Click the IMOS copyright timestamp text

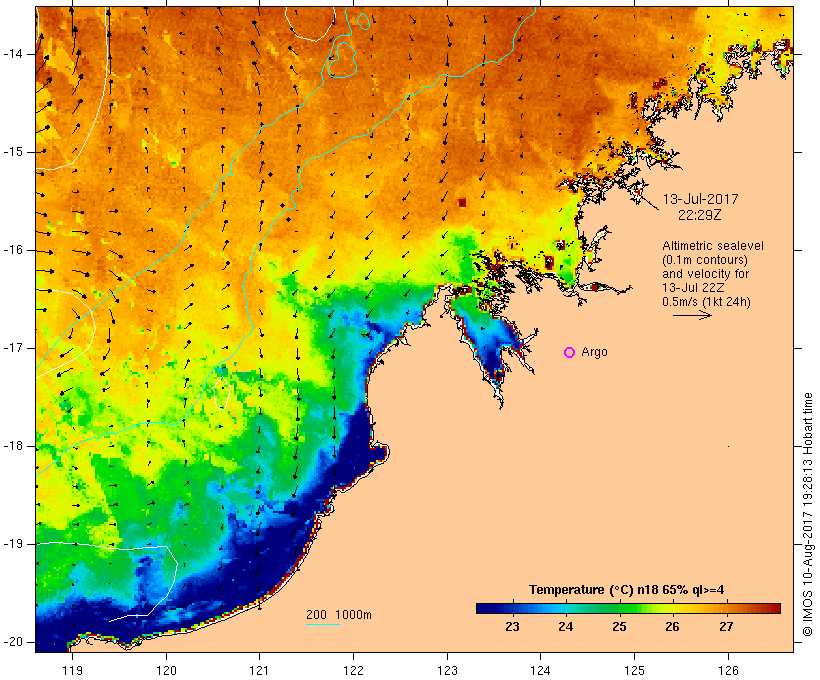click(x=808, y=515)
